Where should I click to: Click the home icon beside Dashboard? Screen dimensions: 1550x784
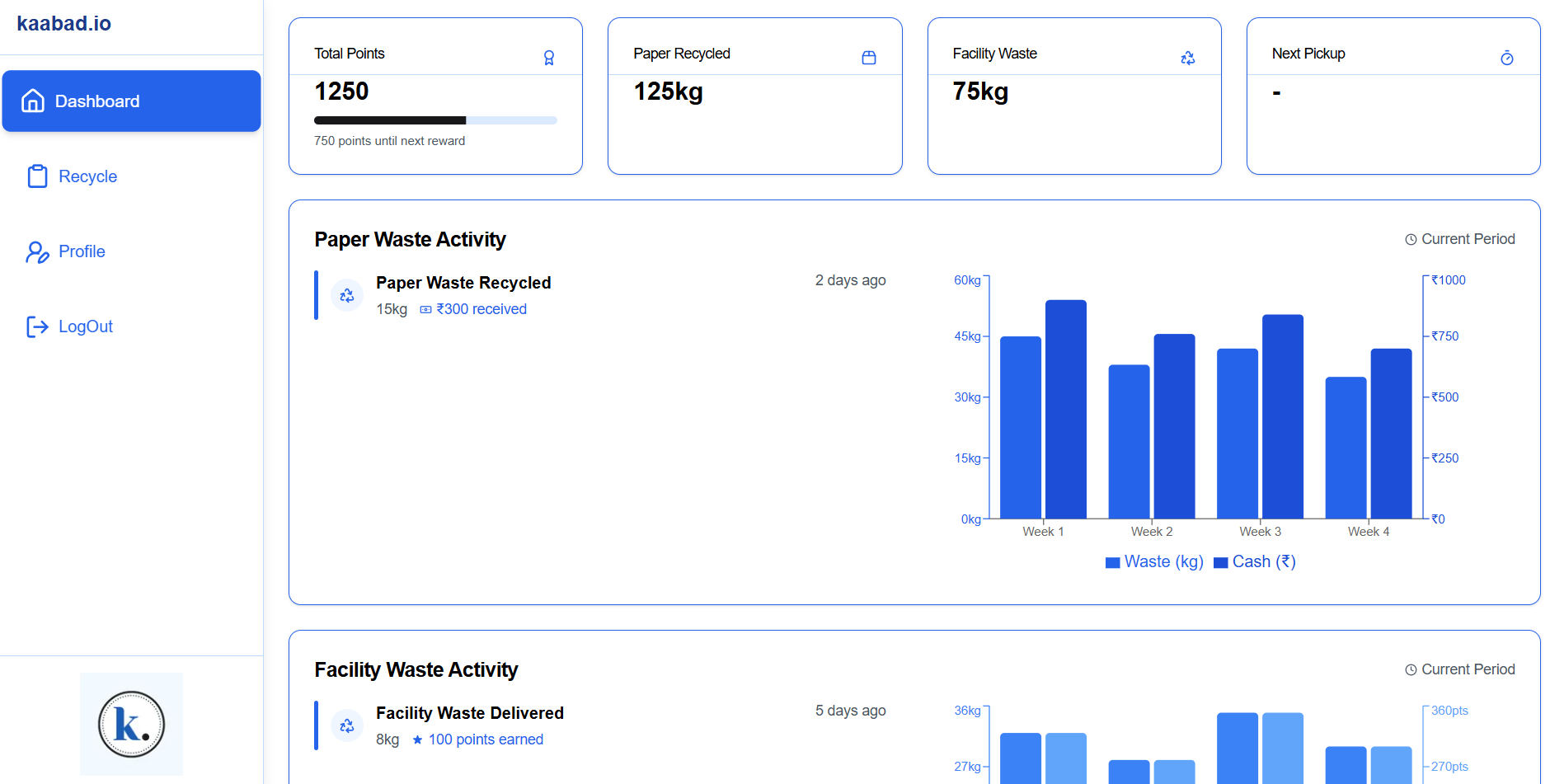pos(33,101)
